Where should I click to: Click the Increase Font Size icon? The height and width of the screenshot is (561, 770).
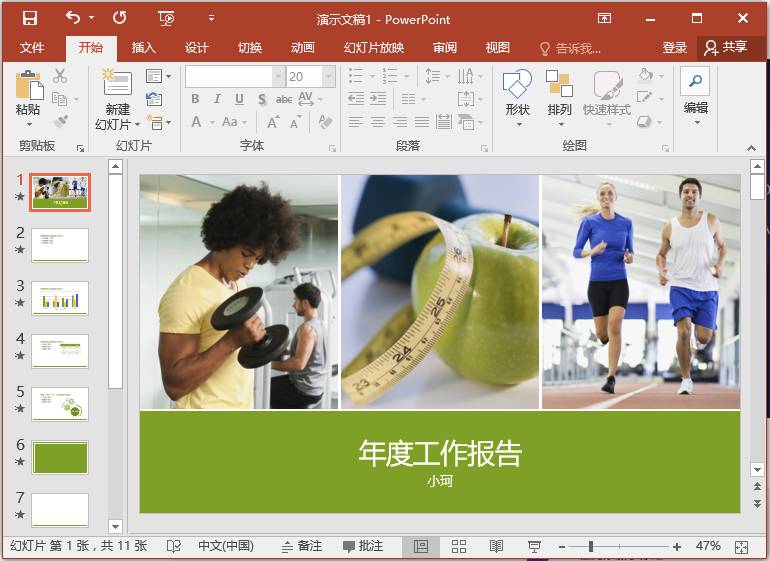click(273, 122)
